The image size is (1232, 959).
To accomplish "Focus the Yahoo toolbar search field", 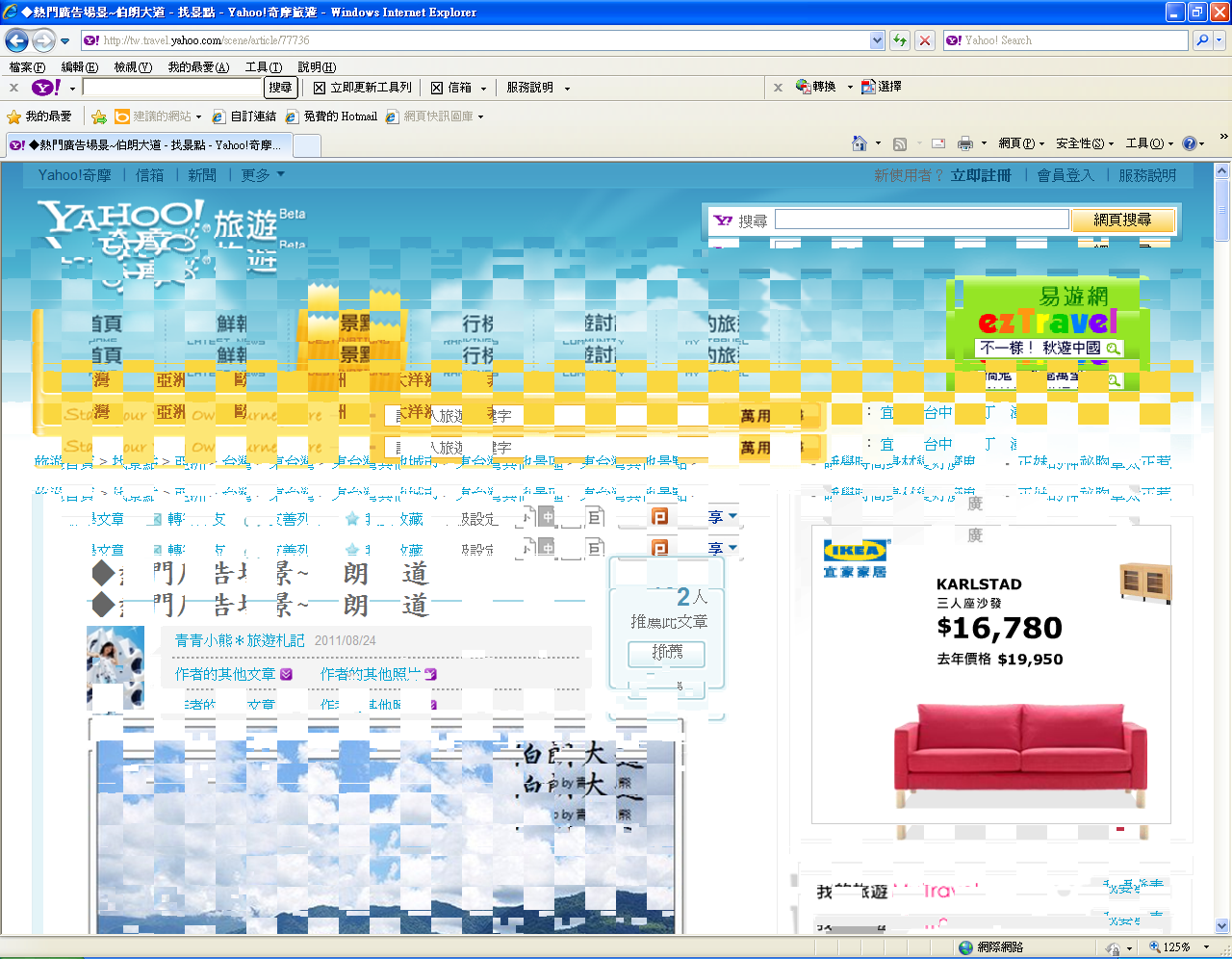I will (172, 88).
